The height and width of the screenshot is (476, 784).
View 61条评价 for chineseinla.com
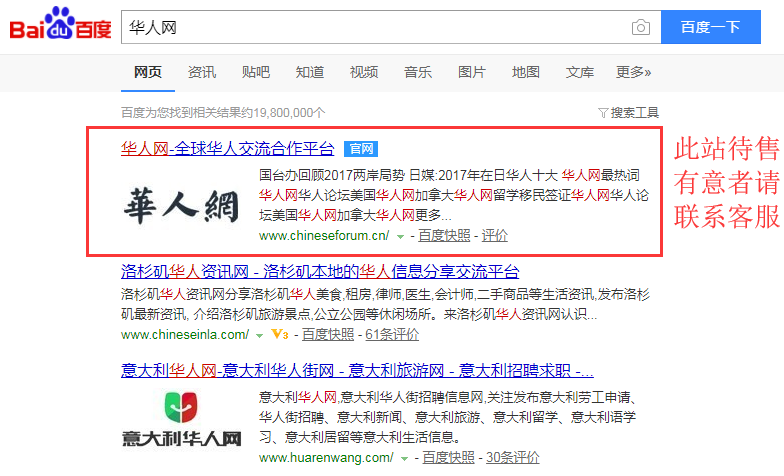click(x=392, y=334)
